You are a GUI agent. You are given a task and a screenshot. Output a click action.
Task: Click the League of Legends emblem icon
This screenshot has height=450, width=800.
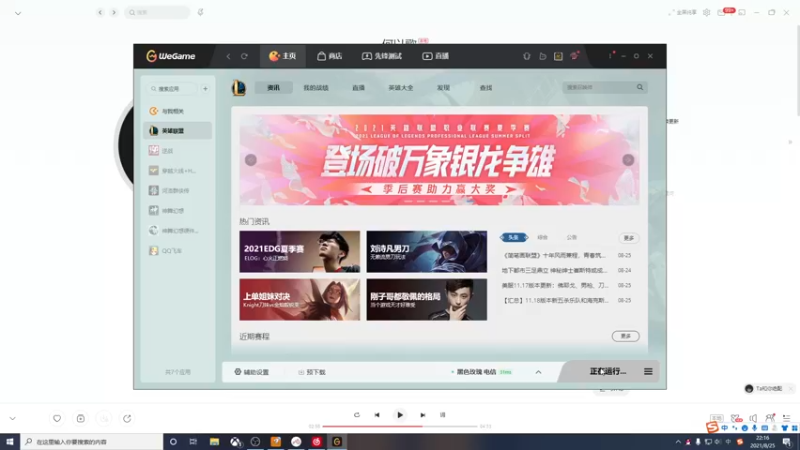pos(239,88)
